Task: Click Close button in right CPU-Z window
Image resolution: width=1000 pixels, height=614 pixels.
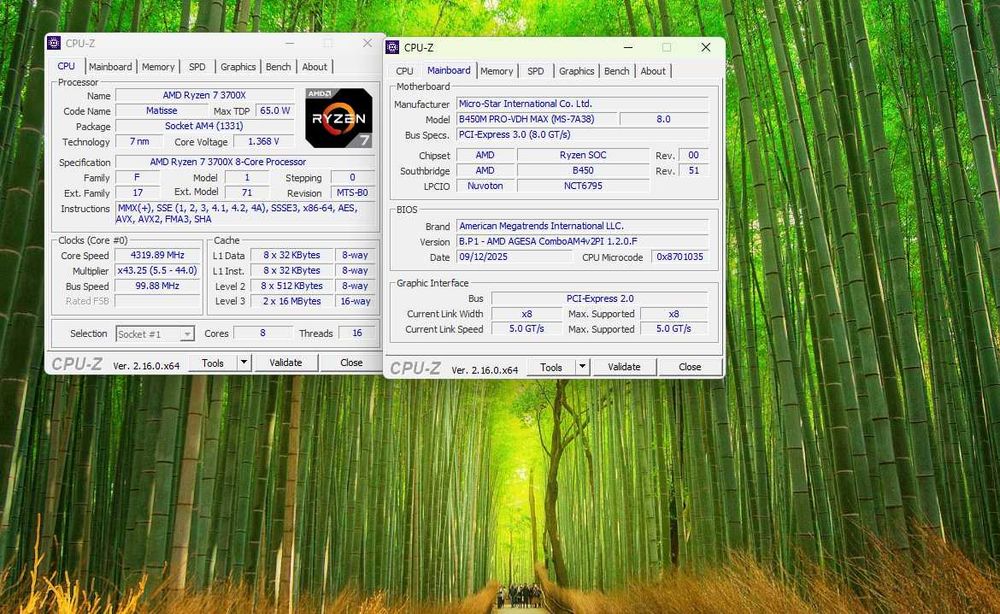Action: tap(690, 367)
